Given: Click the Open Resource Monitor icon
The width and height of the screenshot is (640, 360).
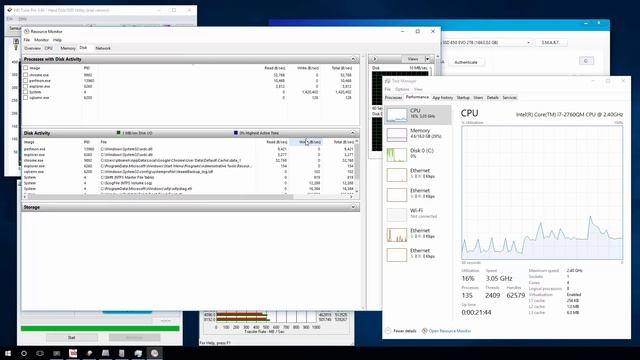Looking at the screenshot, I should (x=424, y=331).
